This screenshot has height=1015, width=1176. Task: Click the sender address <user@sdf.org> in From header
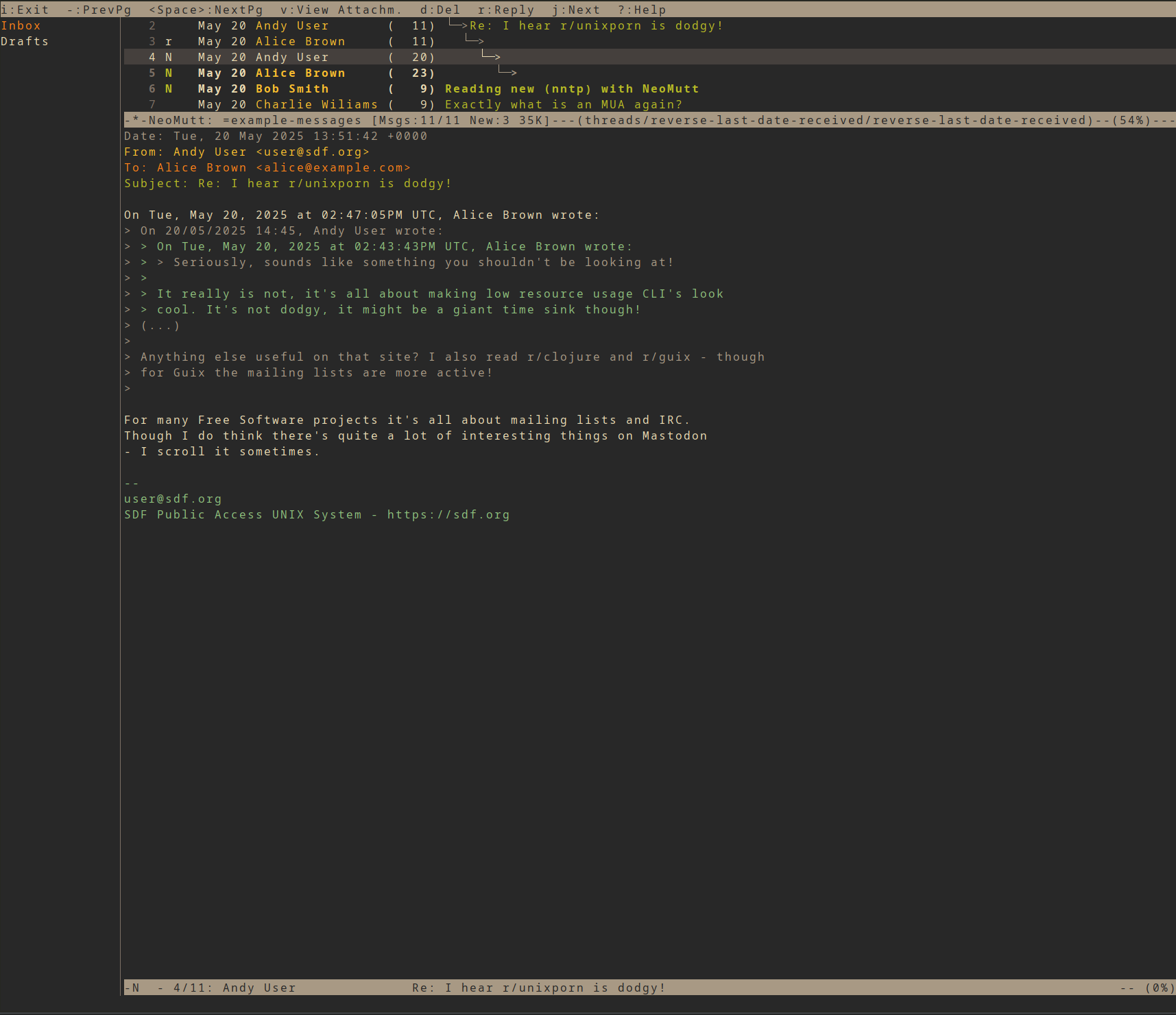click(x=313, y=152)
